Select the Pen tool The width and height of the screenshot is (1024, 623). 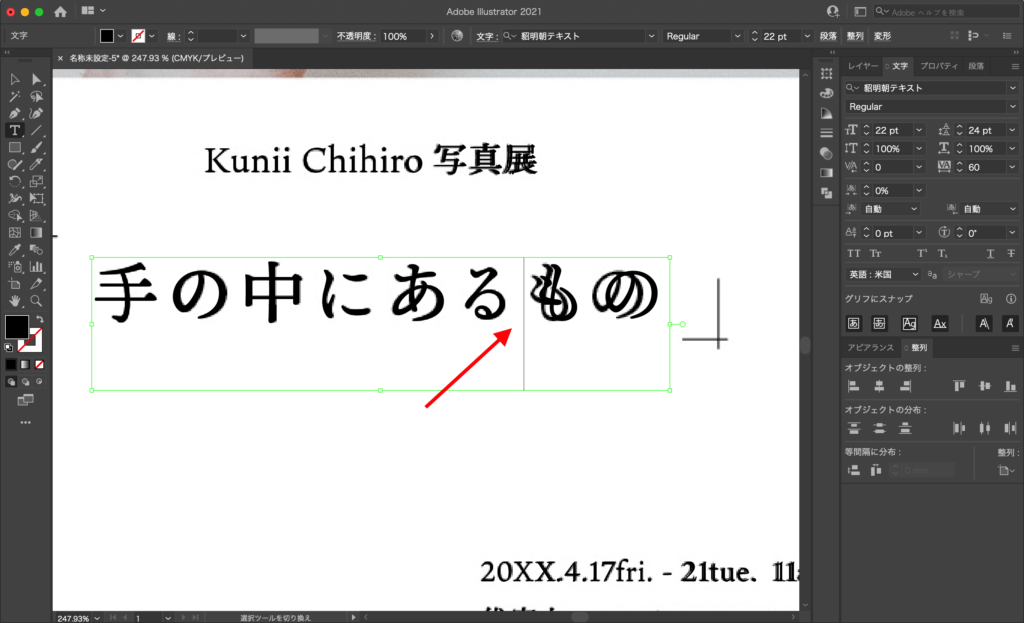[14, 114]
